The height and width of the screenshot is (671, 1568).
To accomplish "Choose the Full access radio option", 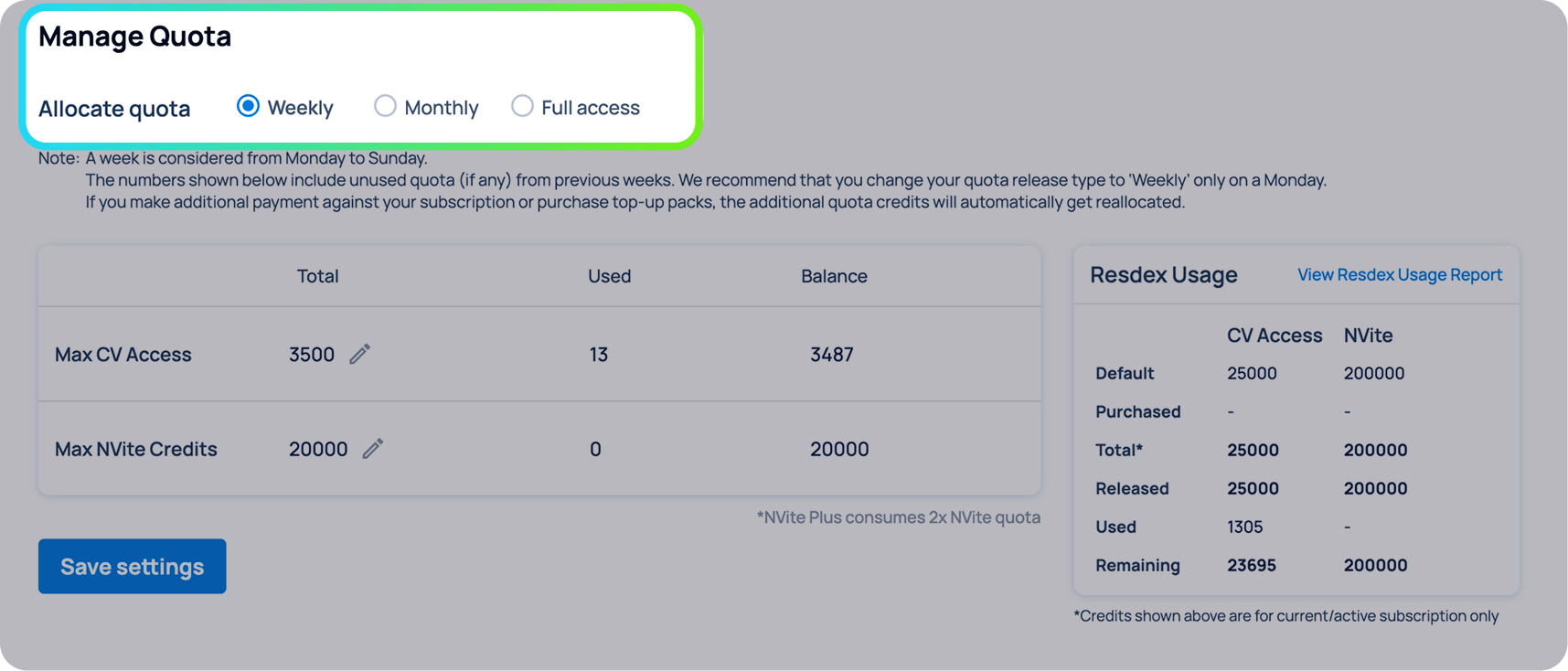I will point(522,106).
